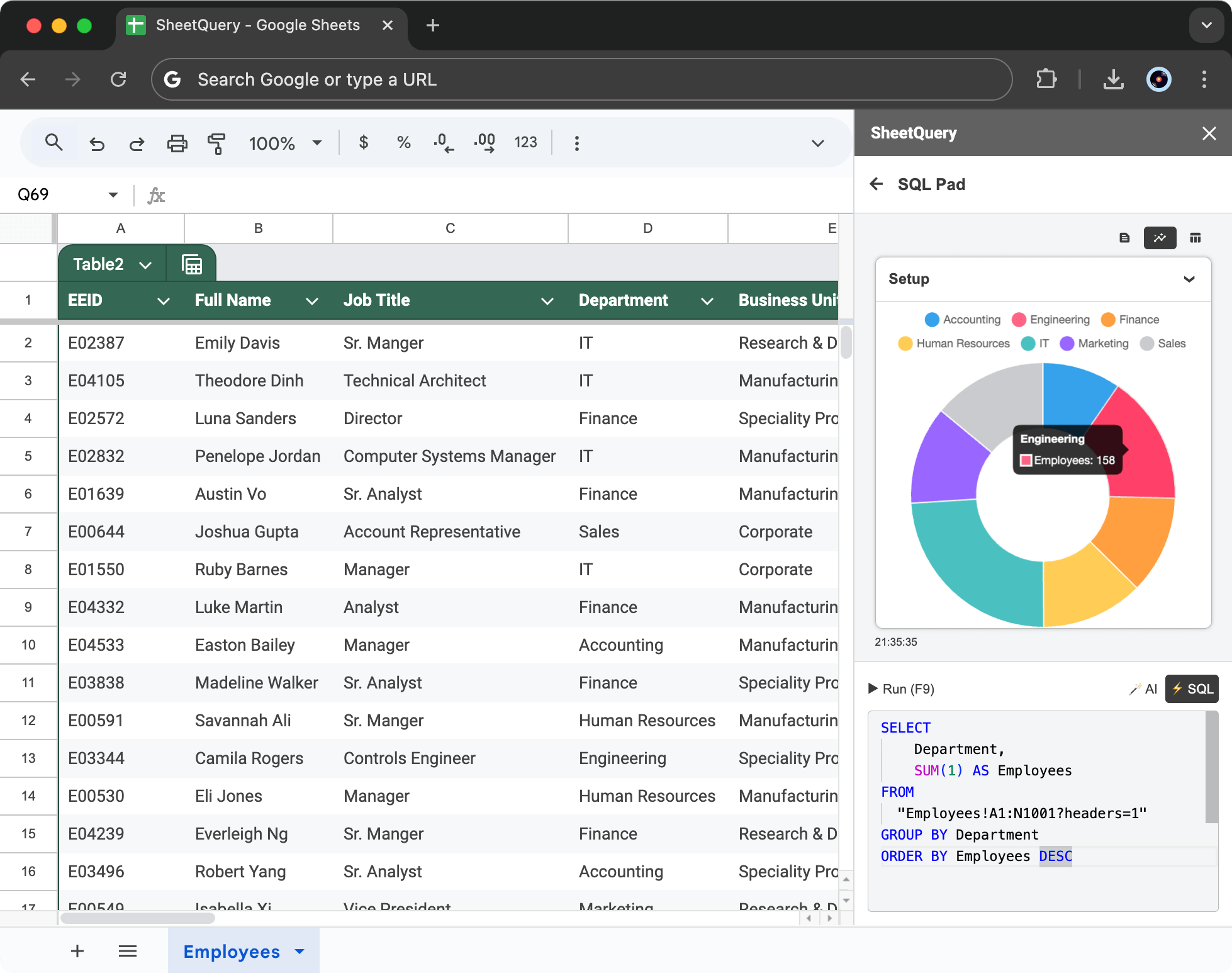Open the Department column filter dropdown
Image resolution: width=1232 pixels, height=973 pixels.
tap(707, 301)
